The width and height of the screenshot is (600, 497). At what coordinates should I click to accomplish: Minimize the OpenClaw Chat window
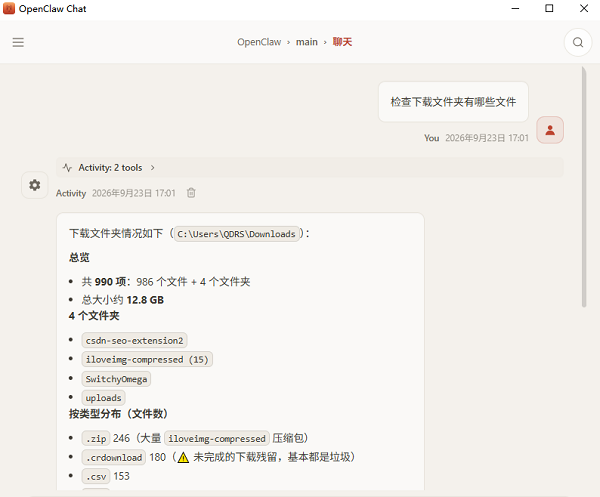click(x=515, y=8)
